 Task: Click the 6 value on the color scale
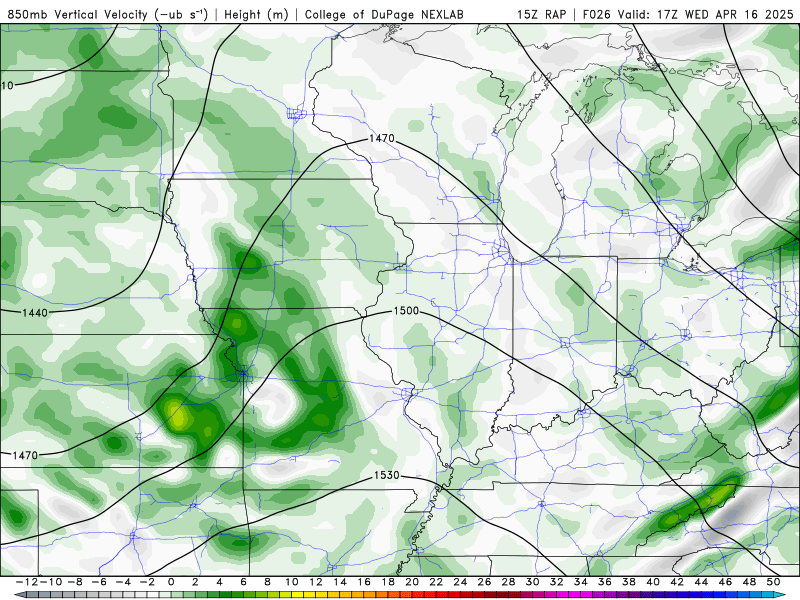[x=243, y=582]
